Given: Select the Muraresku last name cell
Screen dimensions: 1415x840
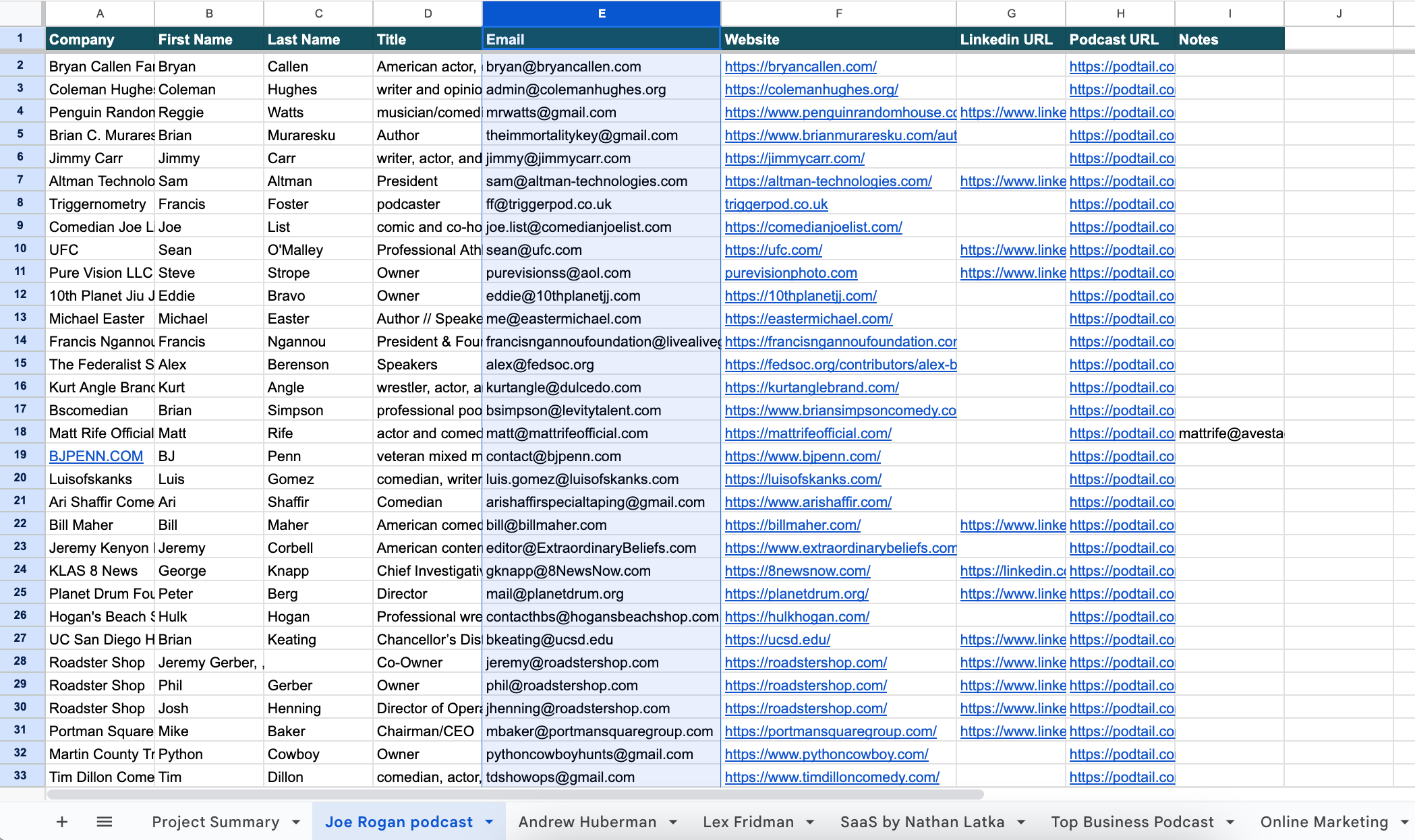Looking at the screenshot, I should tap(318, 136).
